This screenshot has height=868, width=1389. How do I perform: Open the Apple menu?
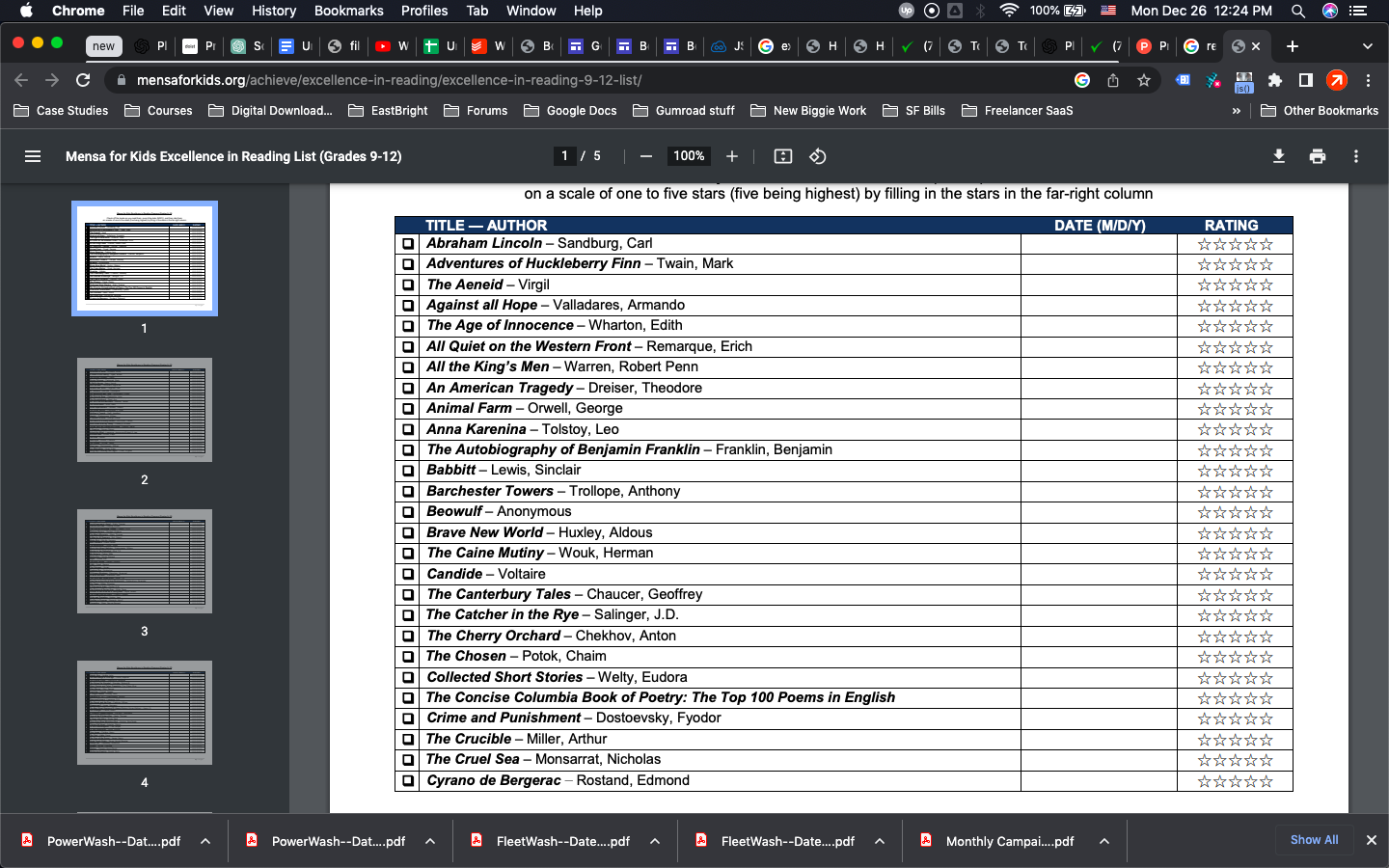[x=26, y=11]
